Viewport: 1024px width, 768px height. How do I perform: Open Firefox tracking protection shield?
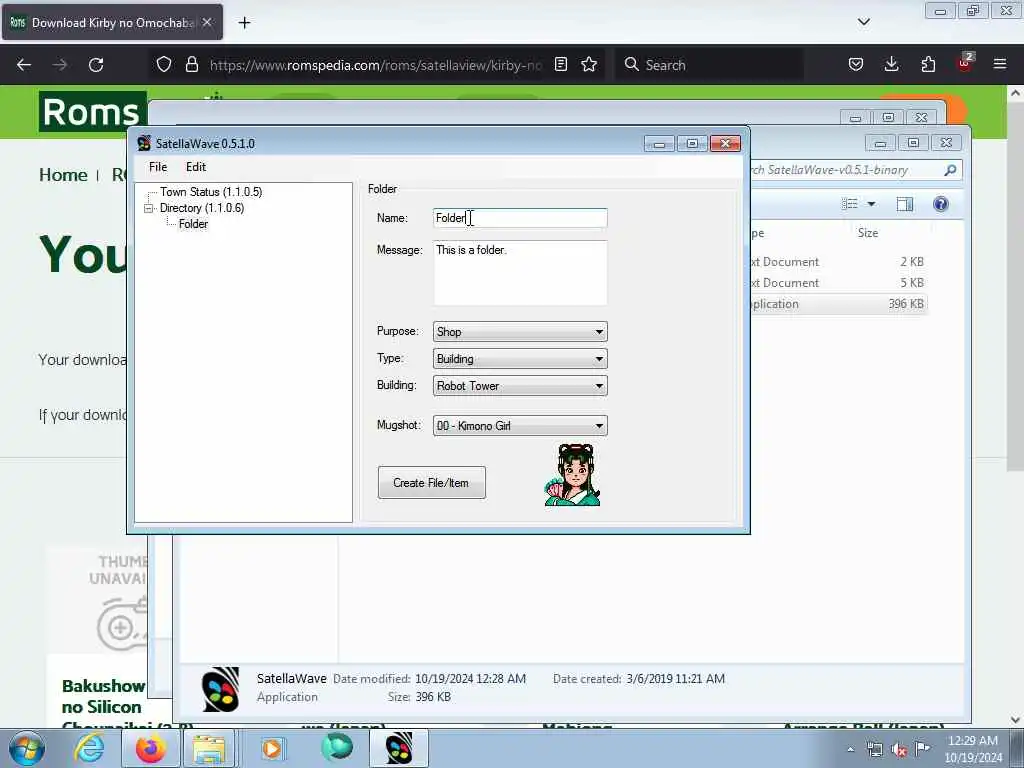click(x=164, y=64)
